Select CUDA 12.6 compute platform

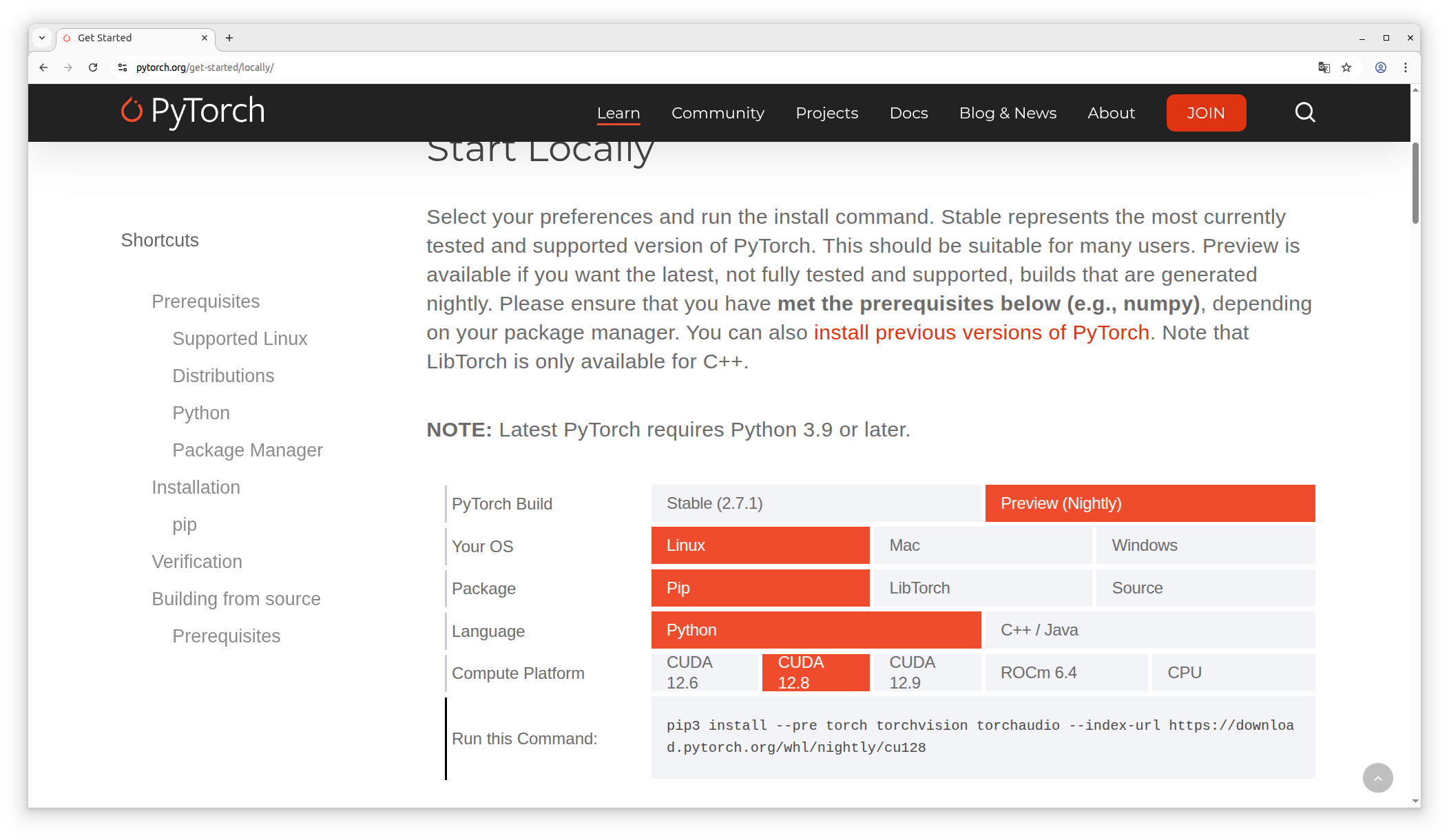(x=705, y=673)
